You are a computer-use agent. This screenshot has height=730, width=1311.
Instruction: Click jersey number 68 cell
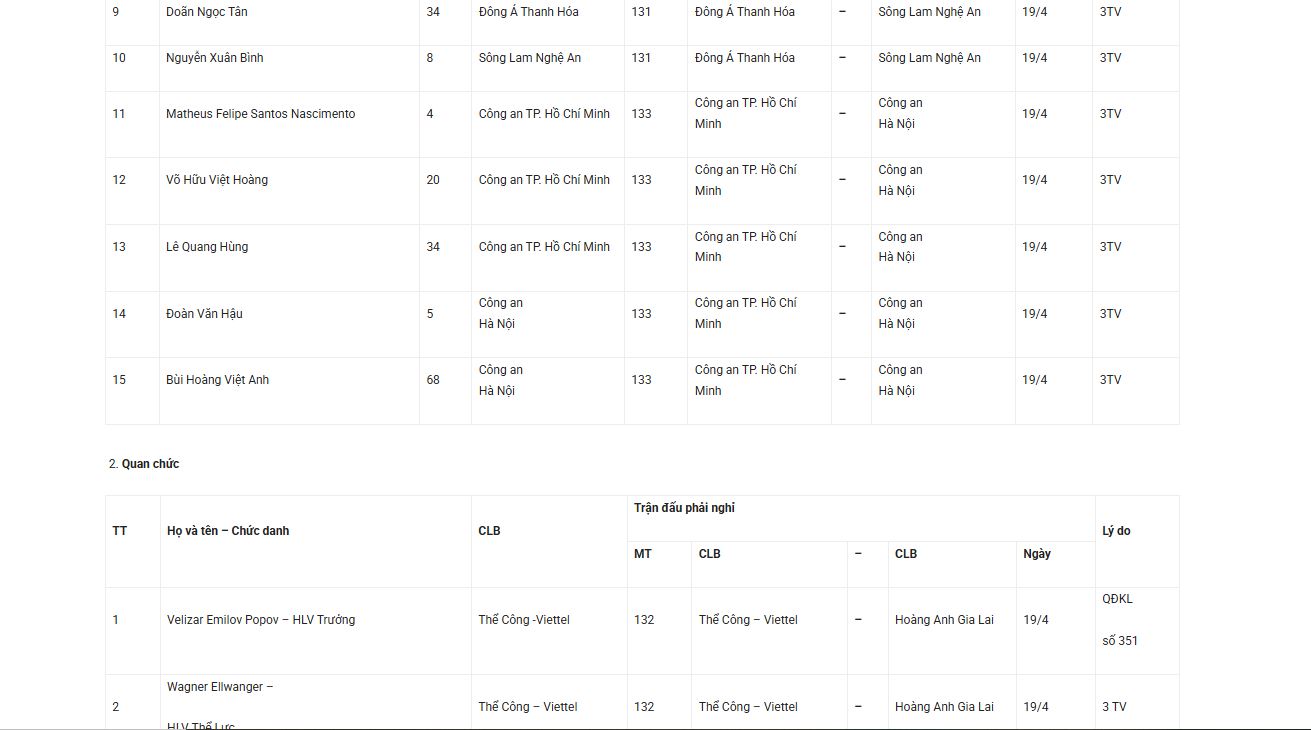pos(433,380)
